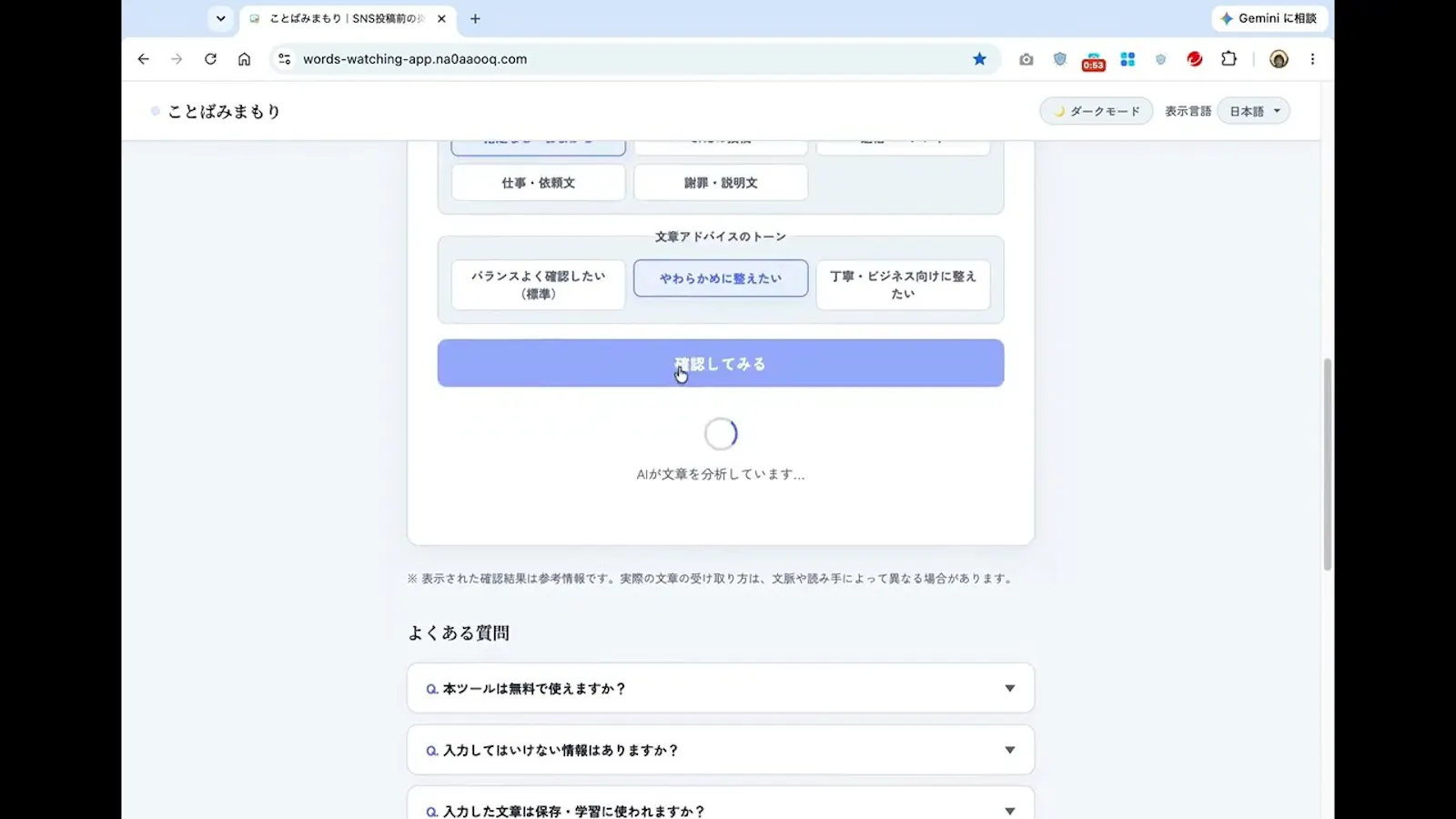Open the Extensions puzzle piece menu
This screenshot has height=819, width=1456.
pyautogui.click(x=1228, y=59)
